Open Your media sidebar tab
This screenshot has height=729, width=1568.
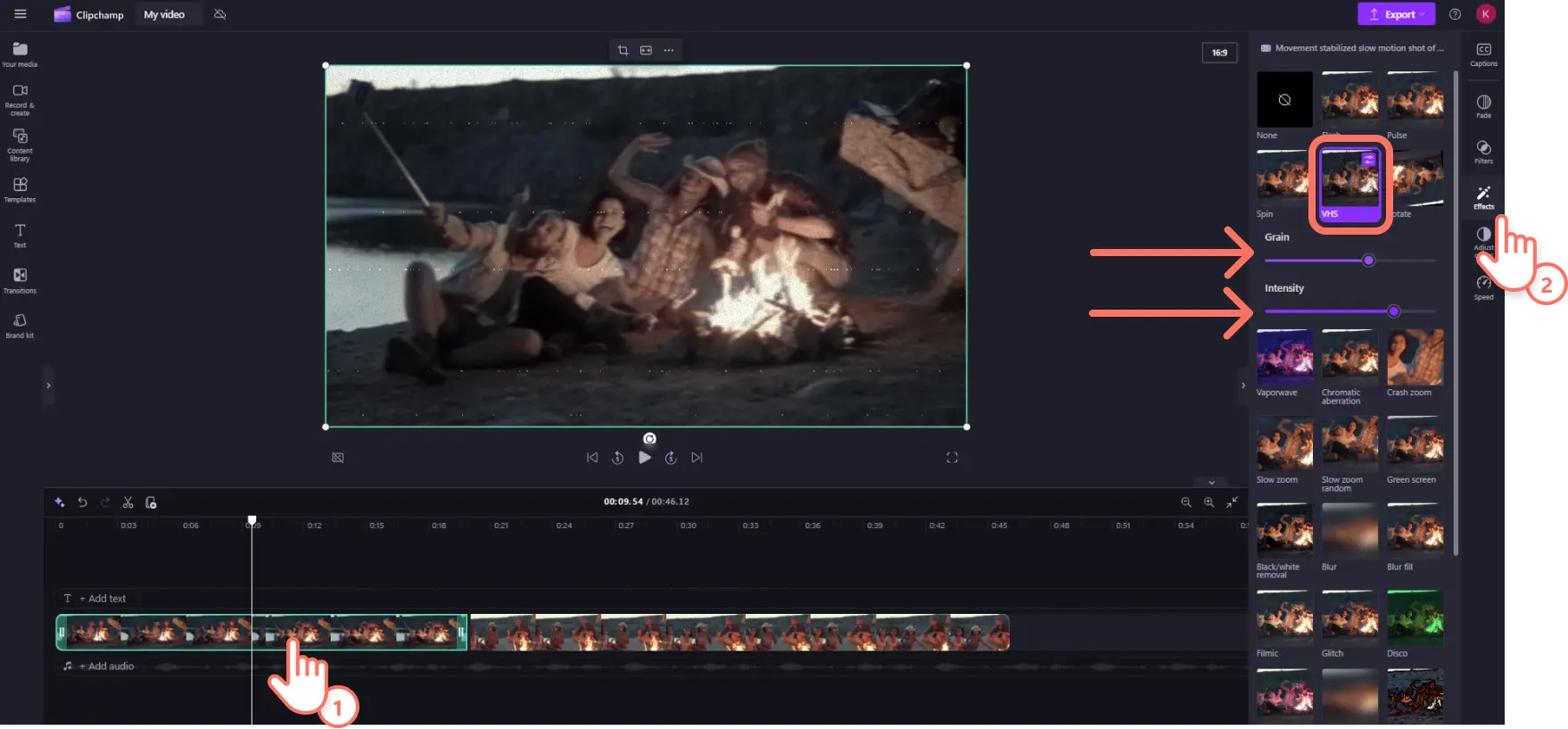20,54
